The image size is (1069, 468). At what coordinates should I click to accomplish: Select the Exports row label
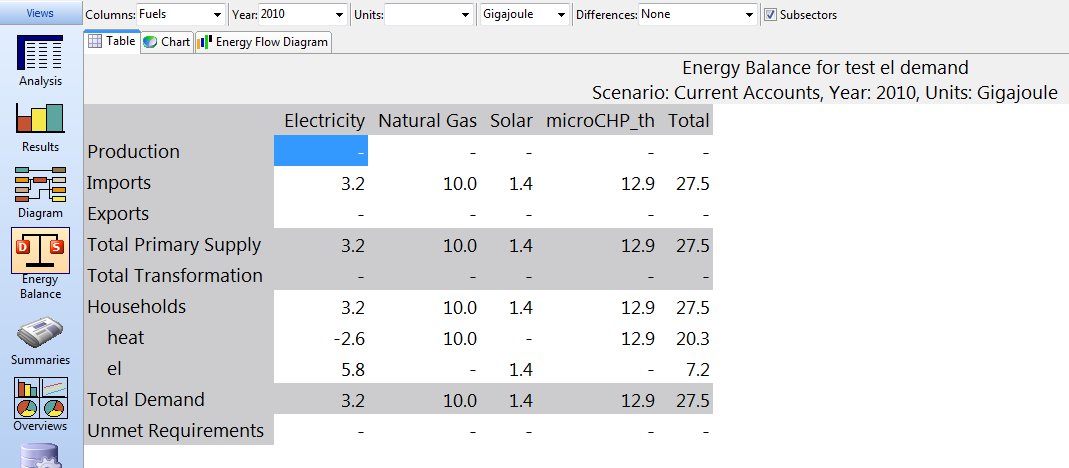pos(179,213)
